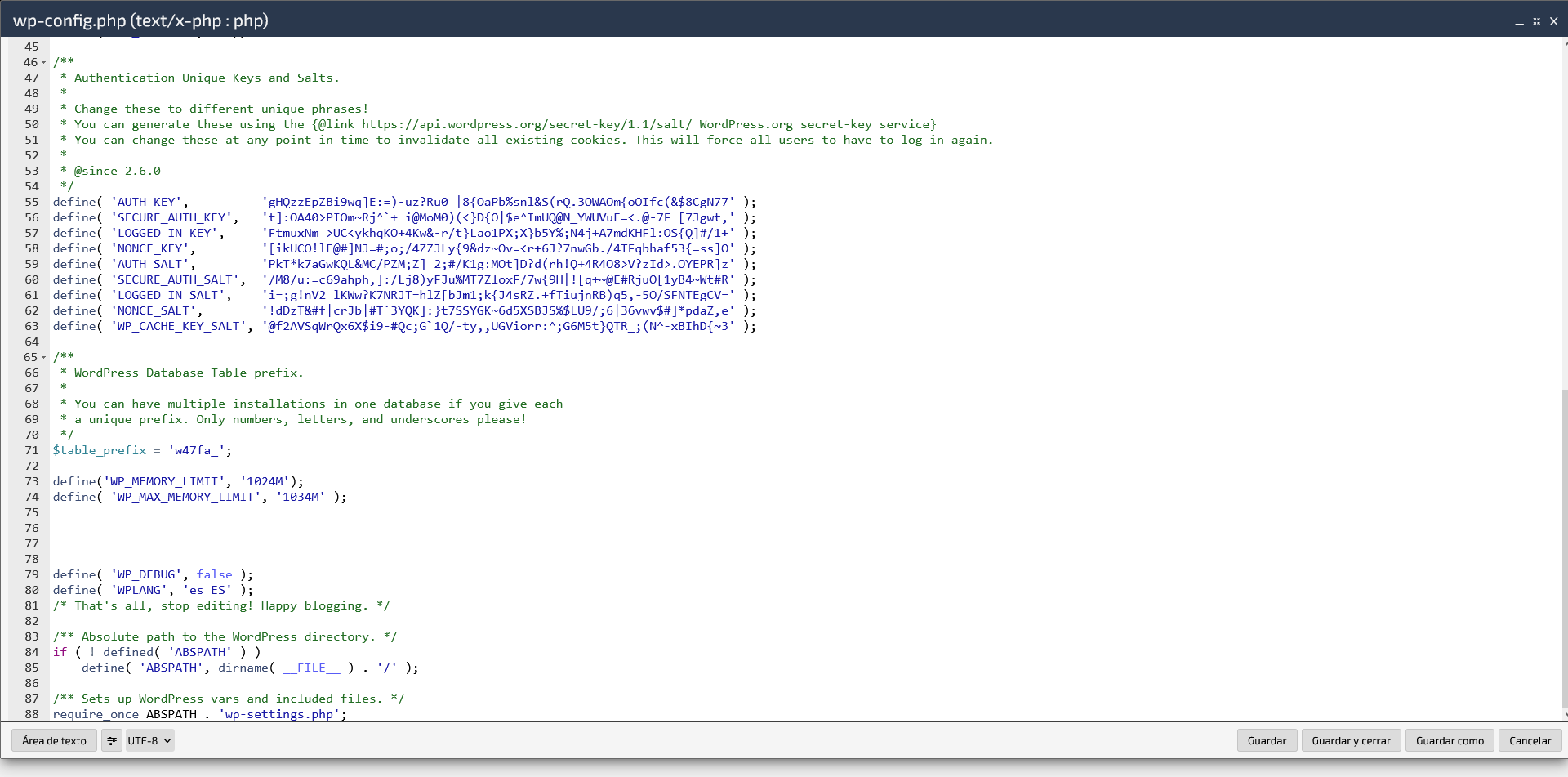
Task: Click the '@since 2.6.0' comment text
Action: click(x=118, y=172)
